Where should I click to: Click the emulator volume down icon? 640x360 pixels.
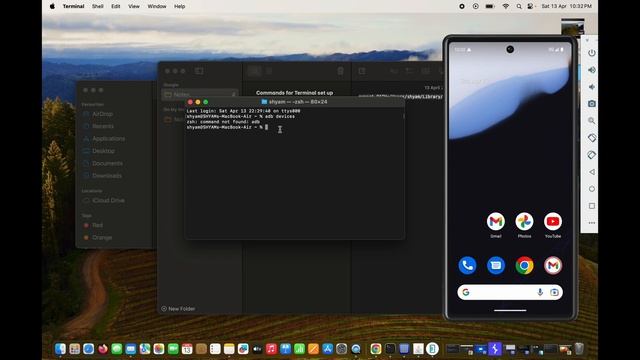point(591,87)
